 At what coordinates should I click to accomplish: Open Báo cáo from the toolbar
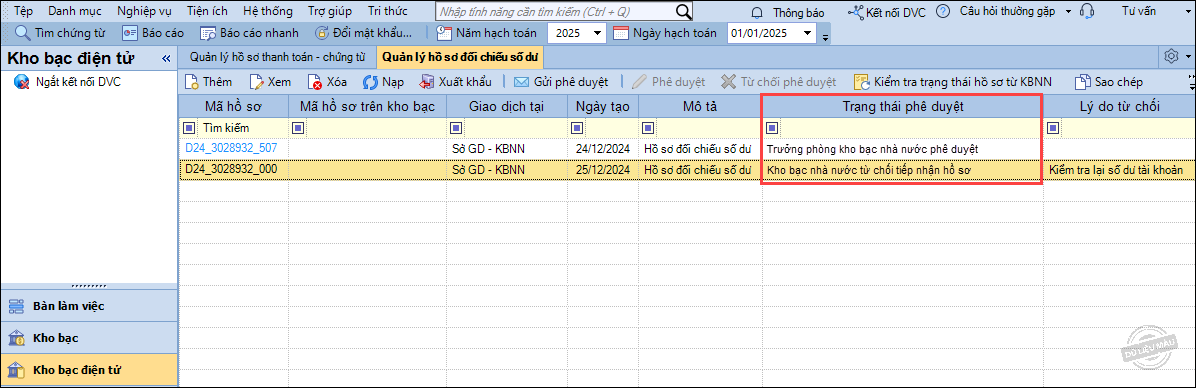click(x=153, y=33)
